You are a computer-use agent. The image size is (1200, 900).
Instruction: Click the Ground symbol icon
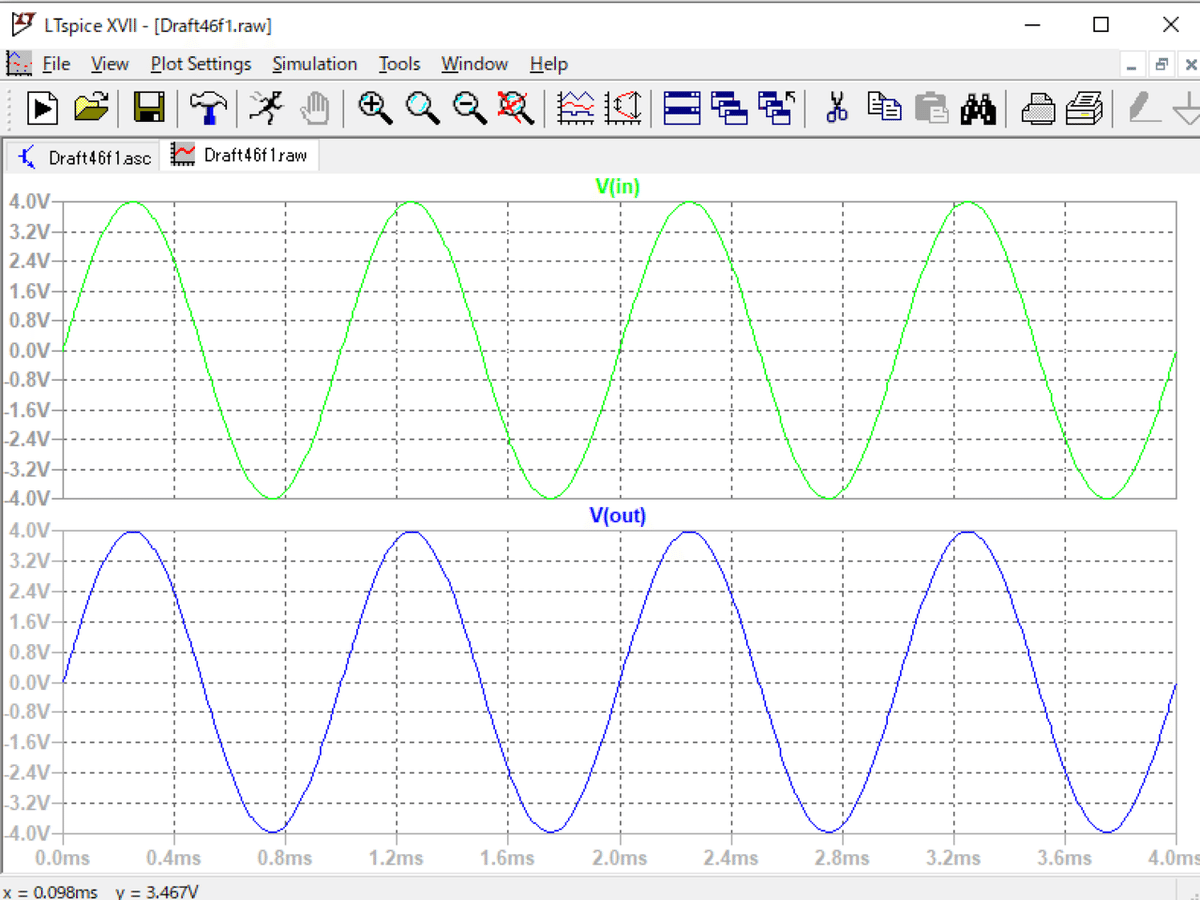pyautogui.click(x=1188, y=107)
